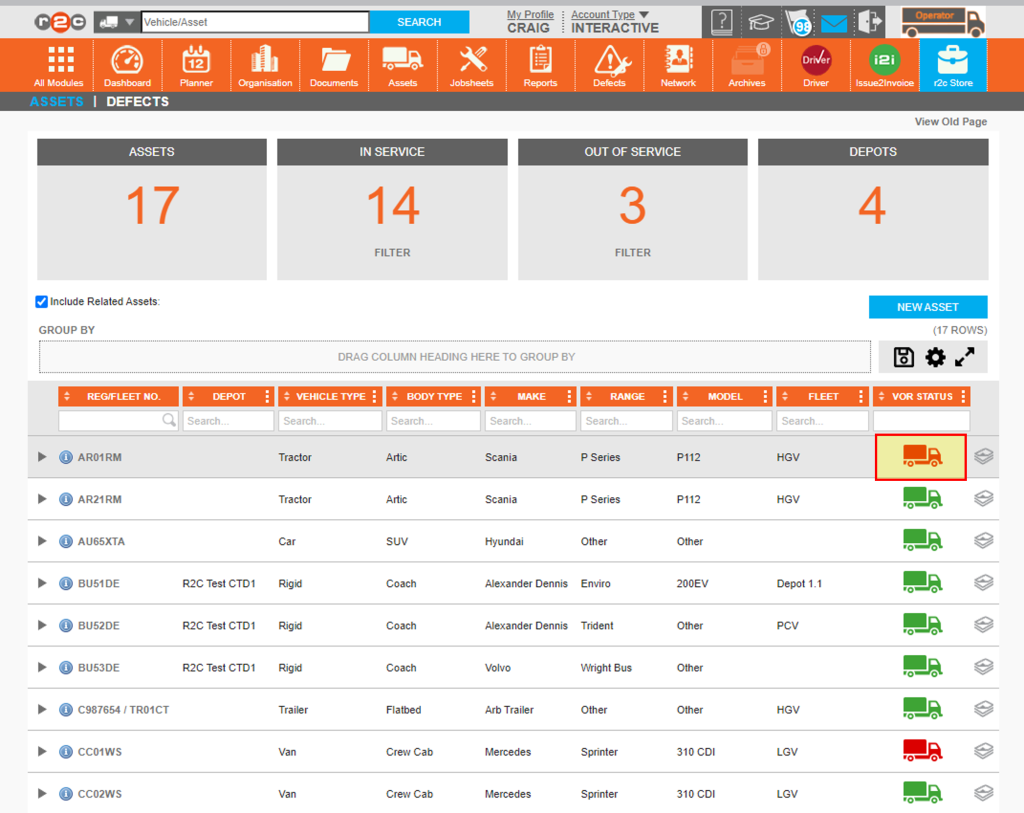This screenshot has width=1024, height=813.
Task: Filter by Out of Service assets
Action: coord(632,253)
